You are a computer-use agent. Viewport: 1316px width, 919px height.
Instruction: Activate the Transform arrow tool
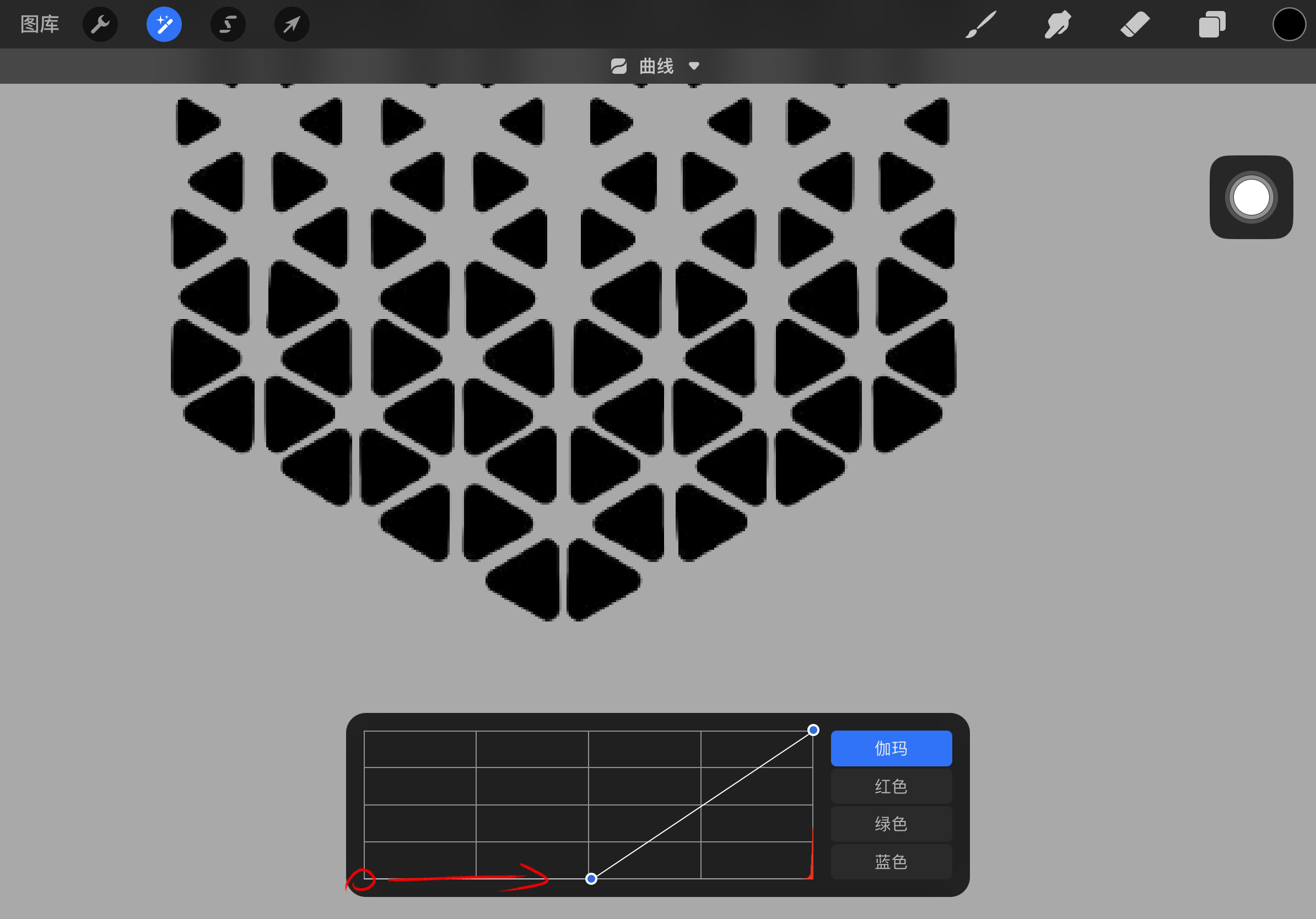[x=292, y=24]
